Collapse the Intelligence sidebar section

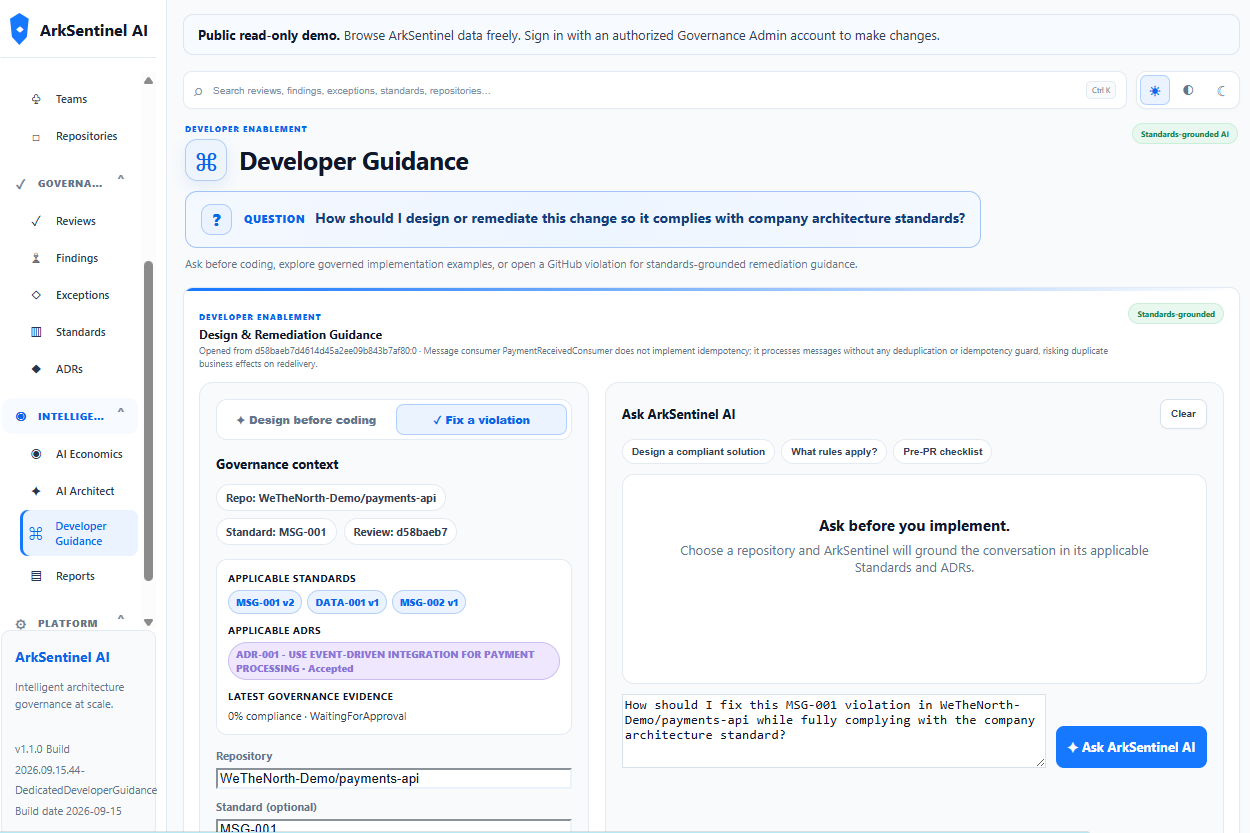[121, 412]
